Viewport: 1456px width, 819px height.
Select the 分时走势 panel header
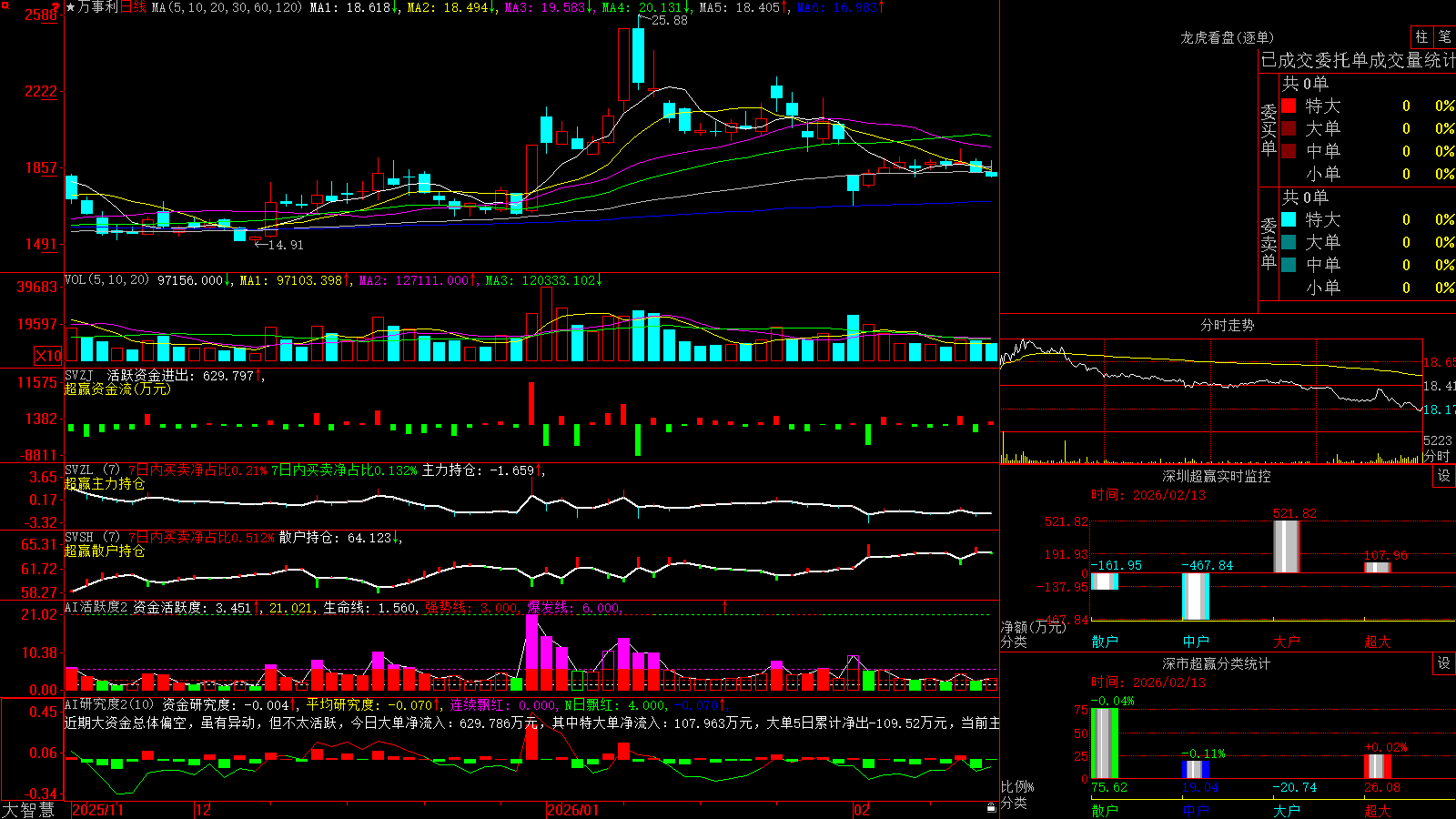(1227, 325)
